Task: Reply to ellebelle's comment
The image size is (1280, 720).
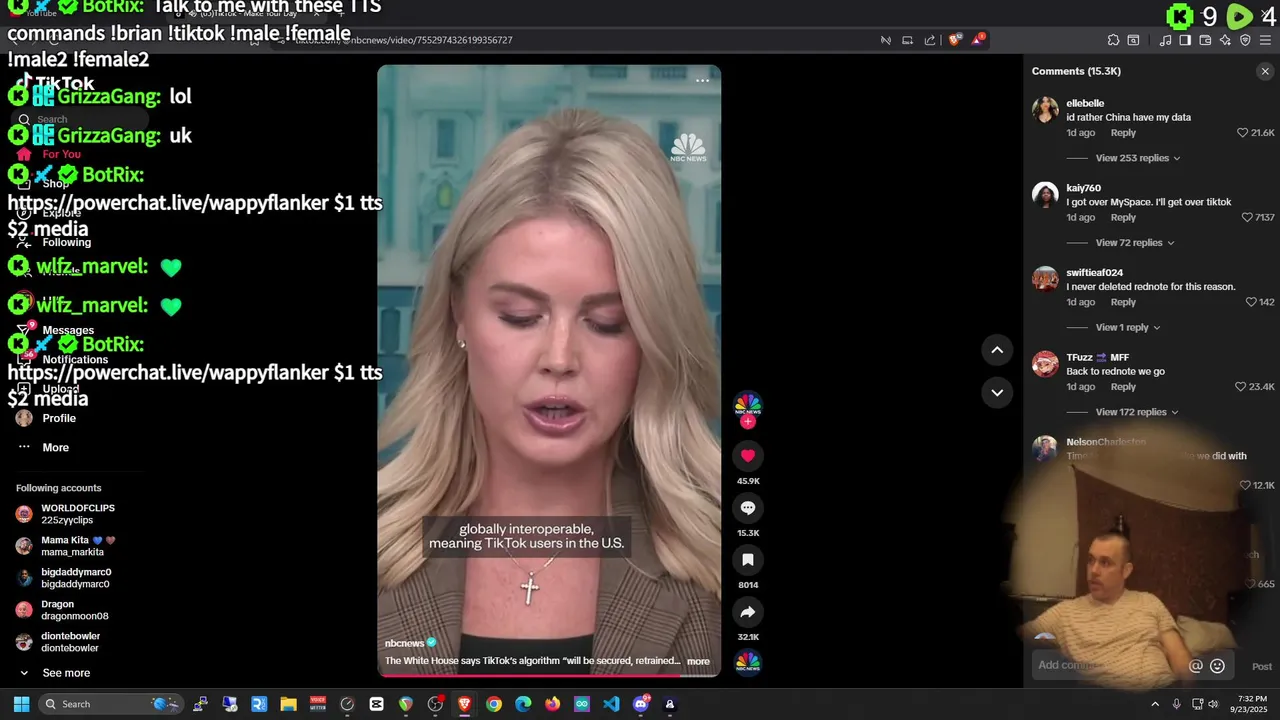Action: [x=1123, y=133]
